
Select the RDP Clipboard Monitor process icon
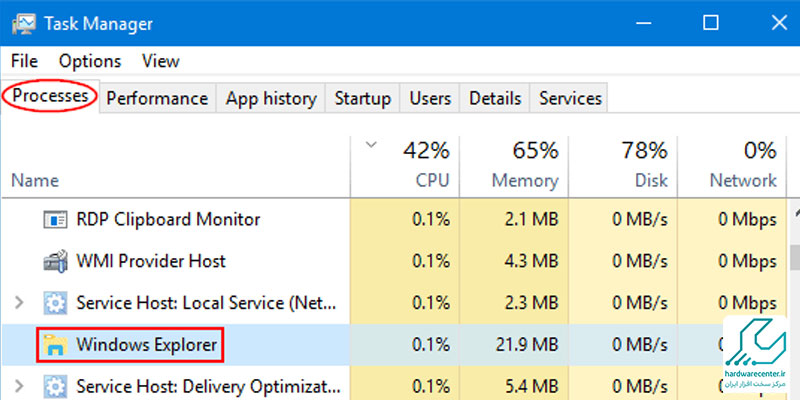(x=55, y=220)
